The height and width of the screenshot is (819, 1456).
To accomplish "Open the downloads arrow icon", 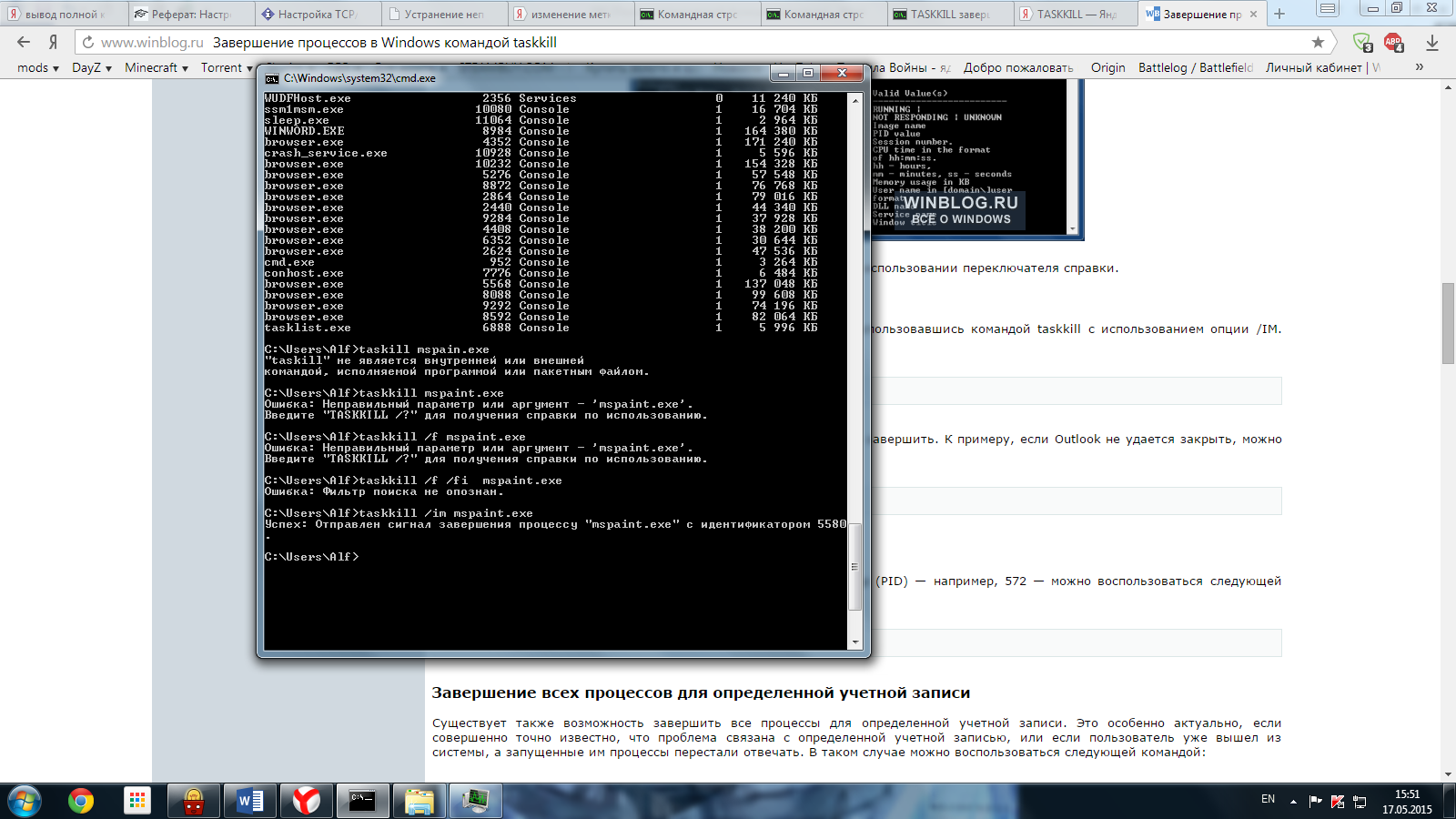I will pos(1431,42).
